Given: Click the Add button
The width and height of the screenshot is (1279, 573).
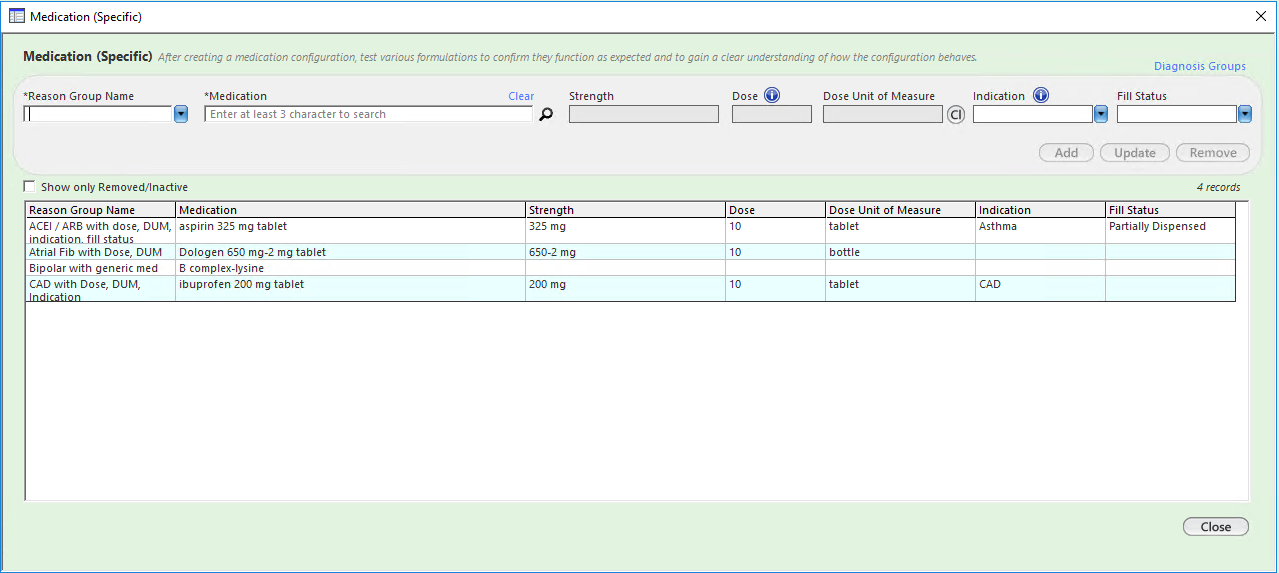Looking at the screenshot, I should click(1066, 153).
